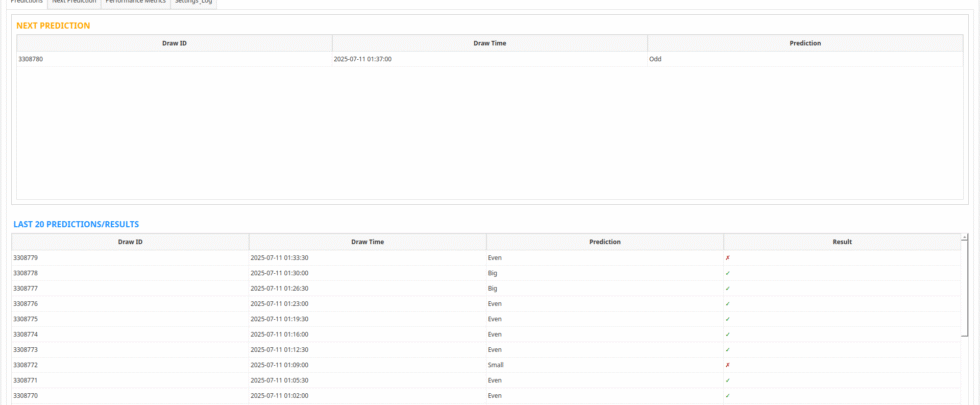Click the scroll up arrow of results table

pos(965,238)
